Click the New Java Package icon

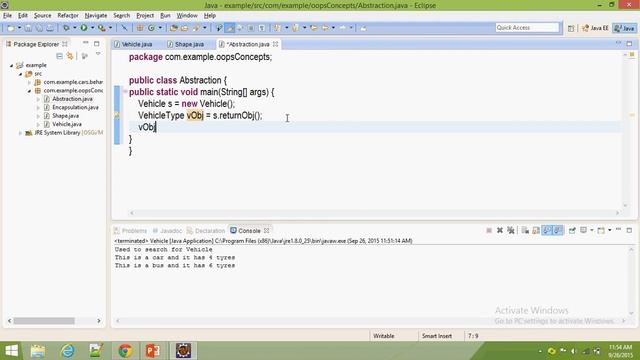click(x=140, y=28)
